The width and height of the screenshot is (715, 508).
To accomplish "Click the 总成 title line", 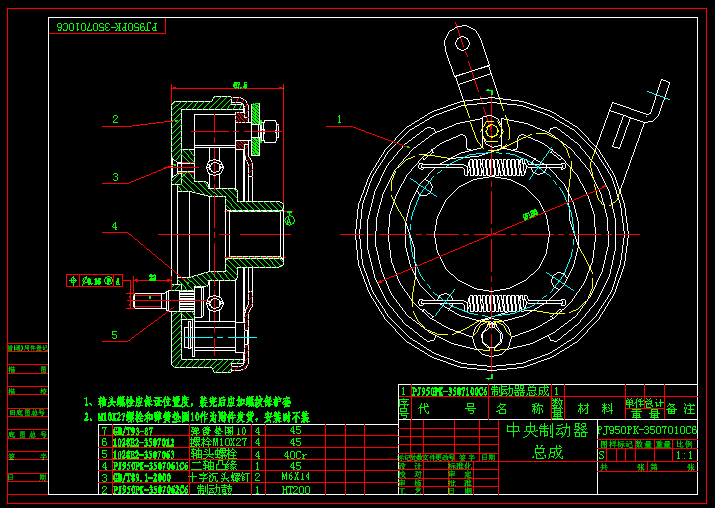I will point(547,451).
